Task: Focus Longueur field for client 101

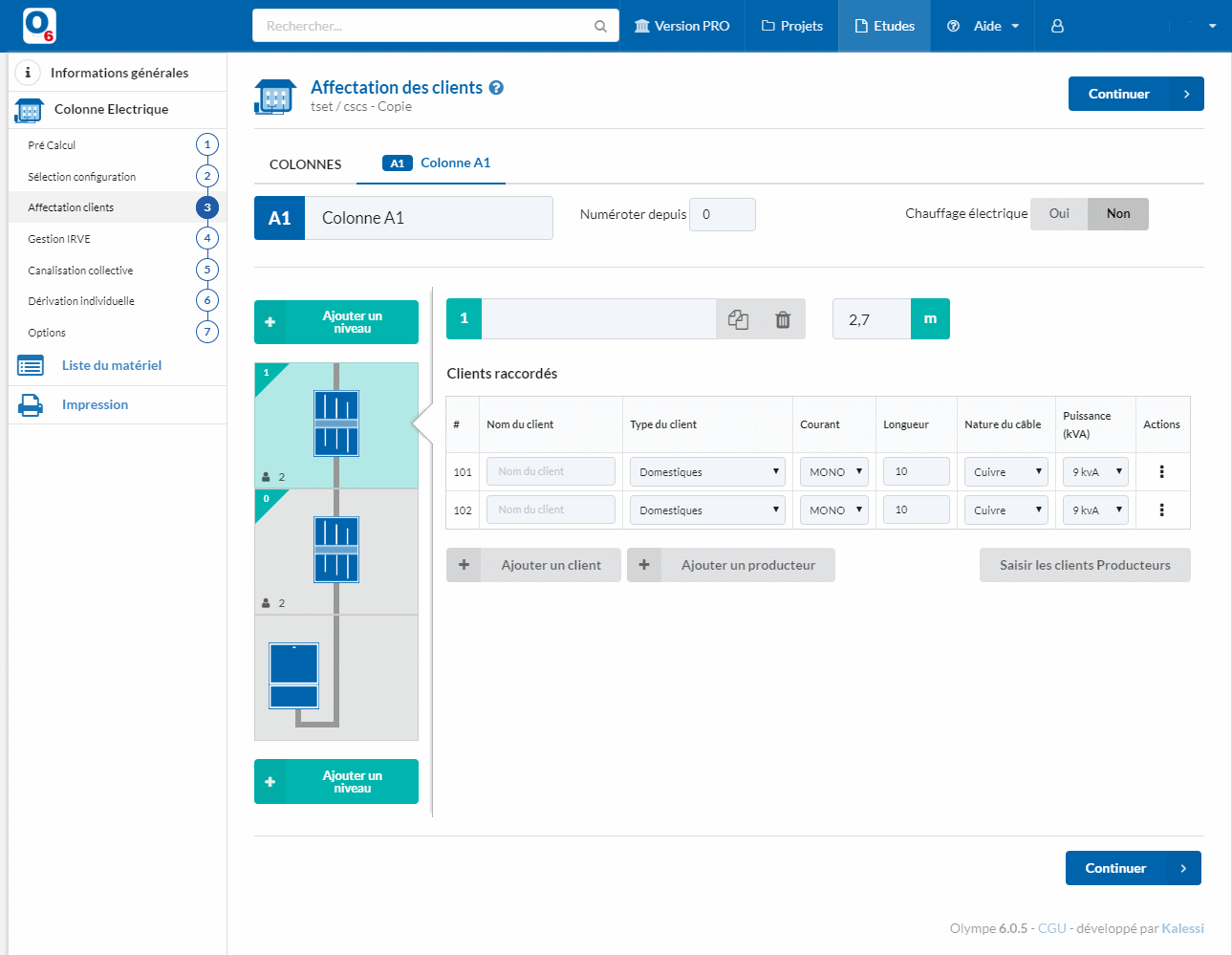Action: tap(917, 471)
